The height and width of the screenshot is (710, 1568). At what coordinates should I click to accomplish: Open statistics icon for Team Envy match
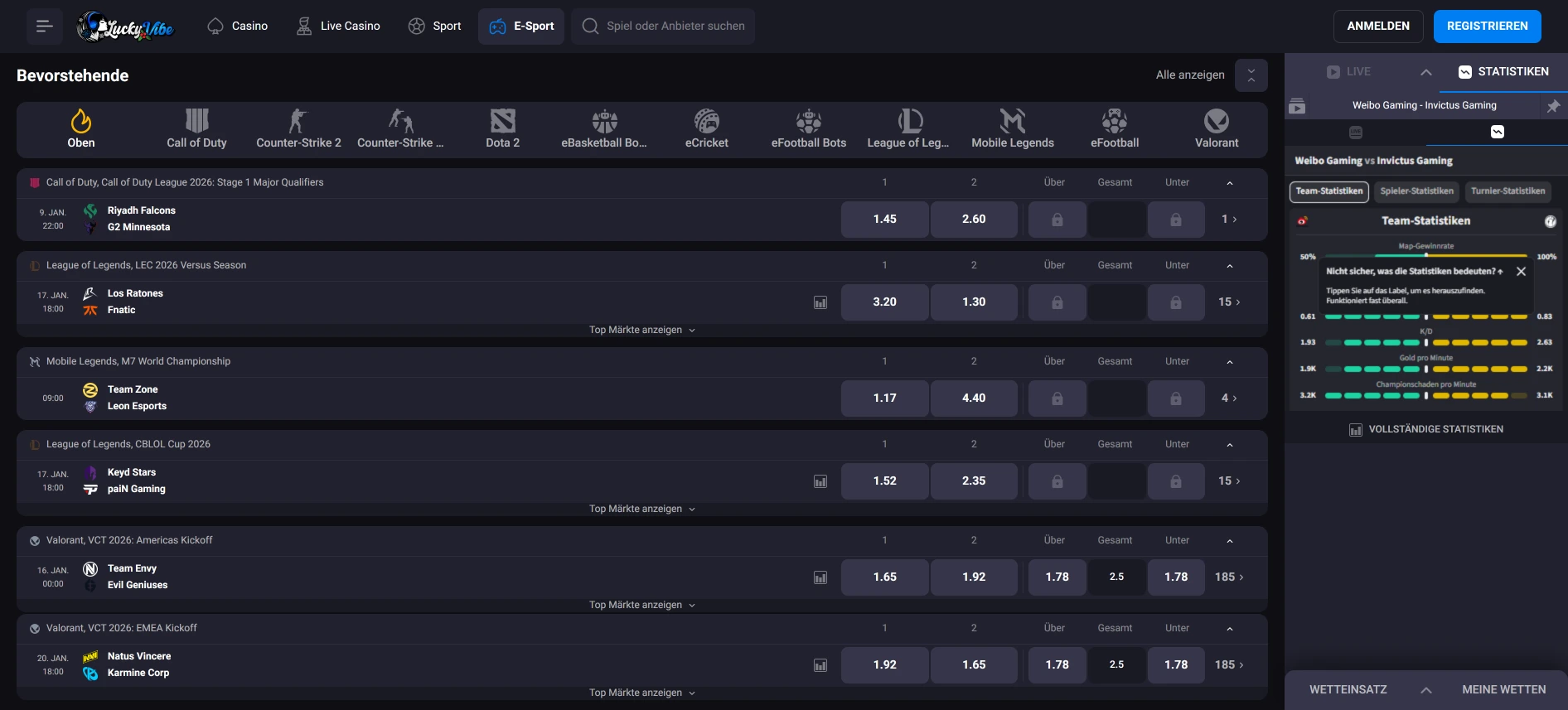tap(820, 577)
